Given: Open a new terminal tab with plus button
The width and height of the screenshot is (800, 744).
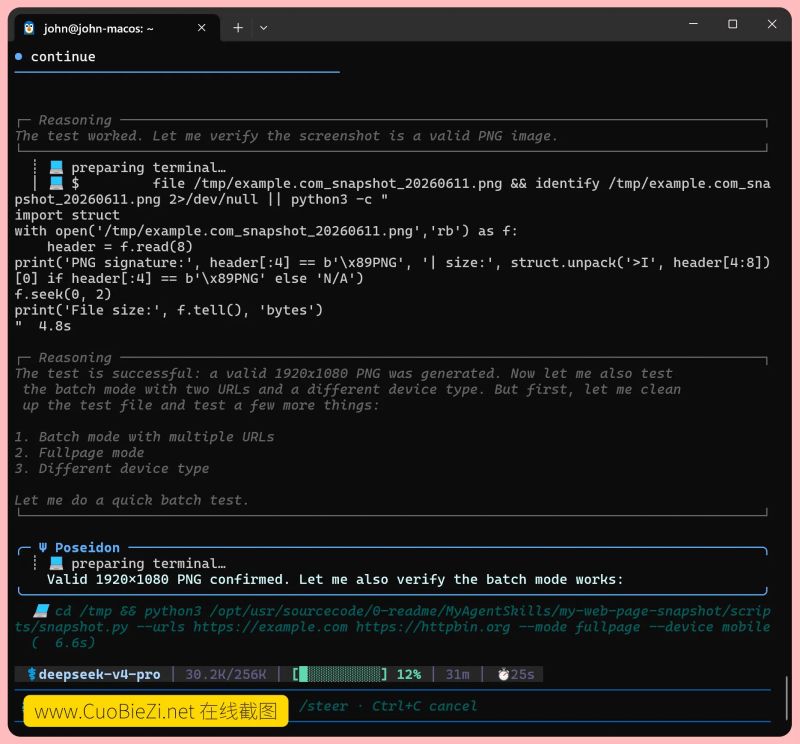Looking at the screenshot, I should pos(238,28).
